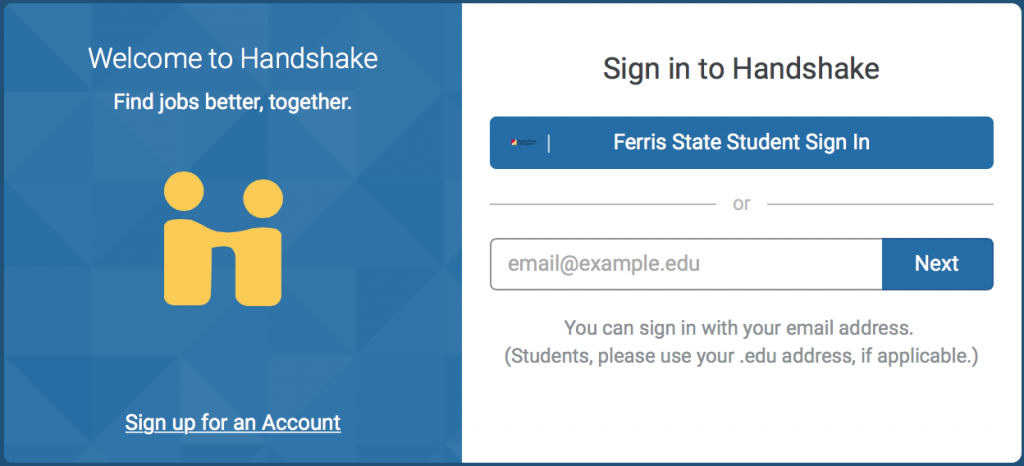Click the Sign in to Handshake heading

pos(741,69)
